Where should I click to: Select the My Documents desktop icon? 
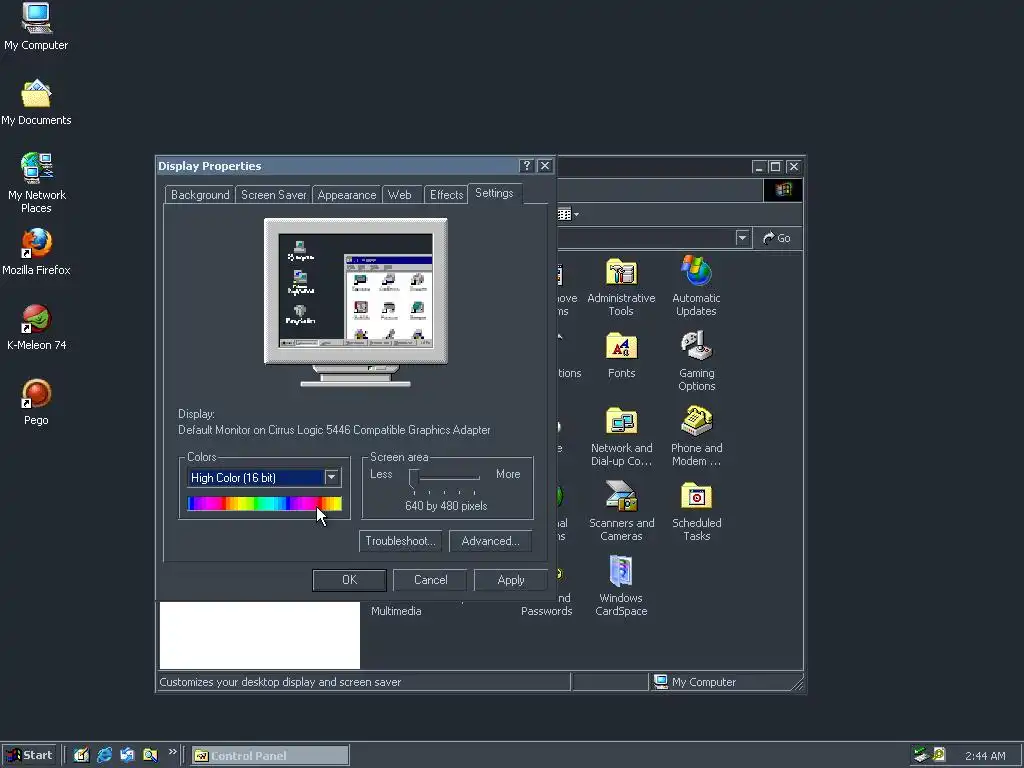click(x=36, y=102)
